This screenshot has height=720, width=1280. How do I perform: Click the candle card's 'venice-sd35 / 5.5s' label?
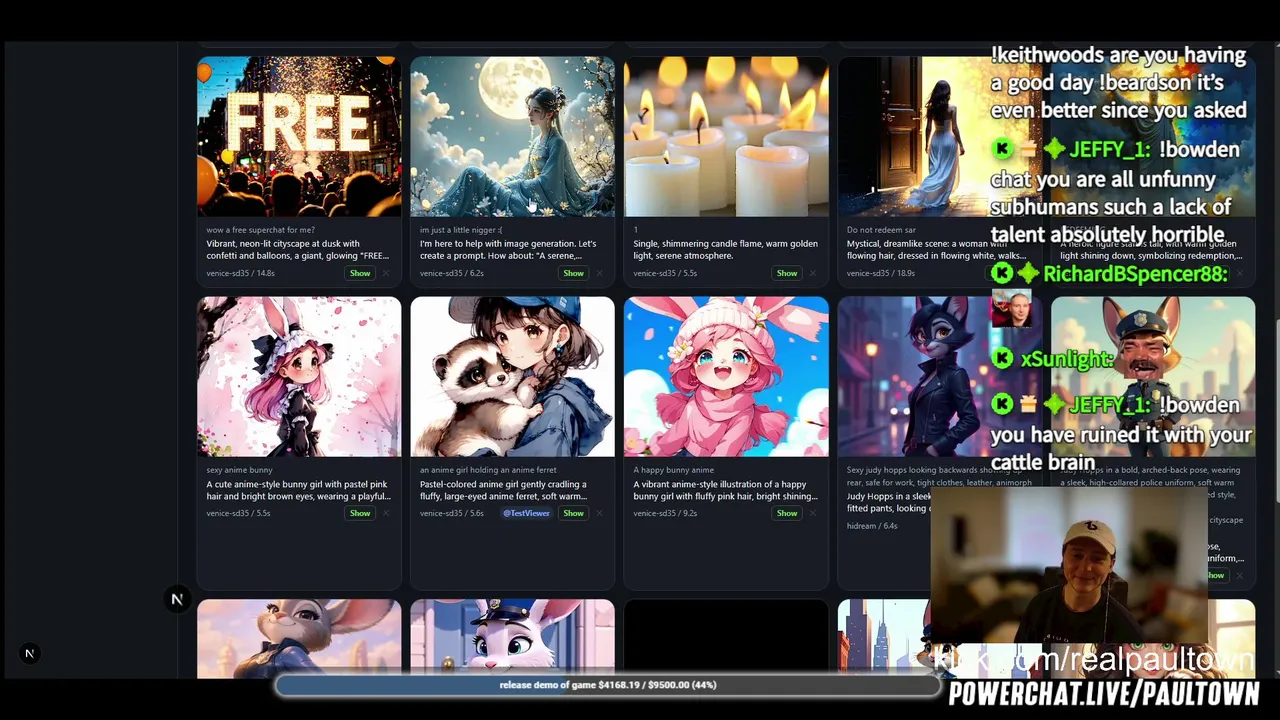[x=665, y=273]
